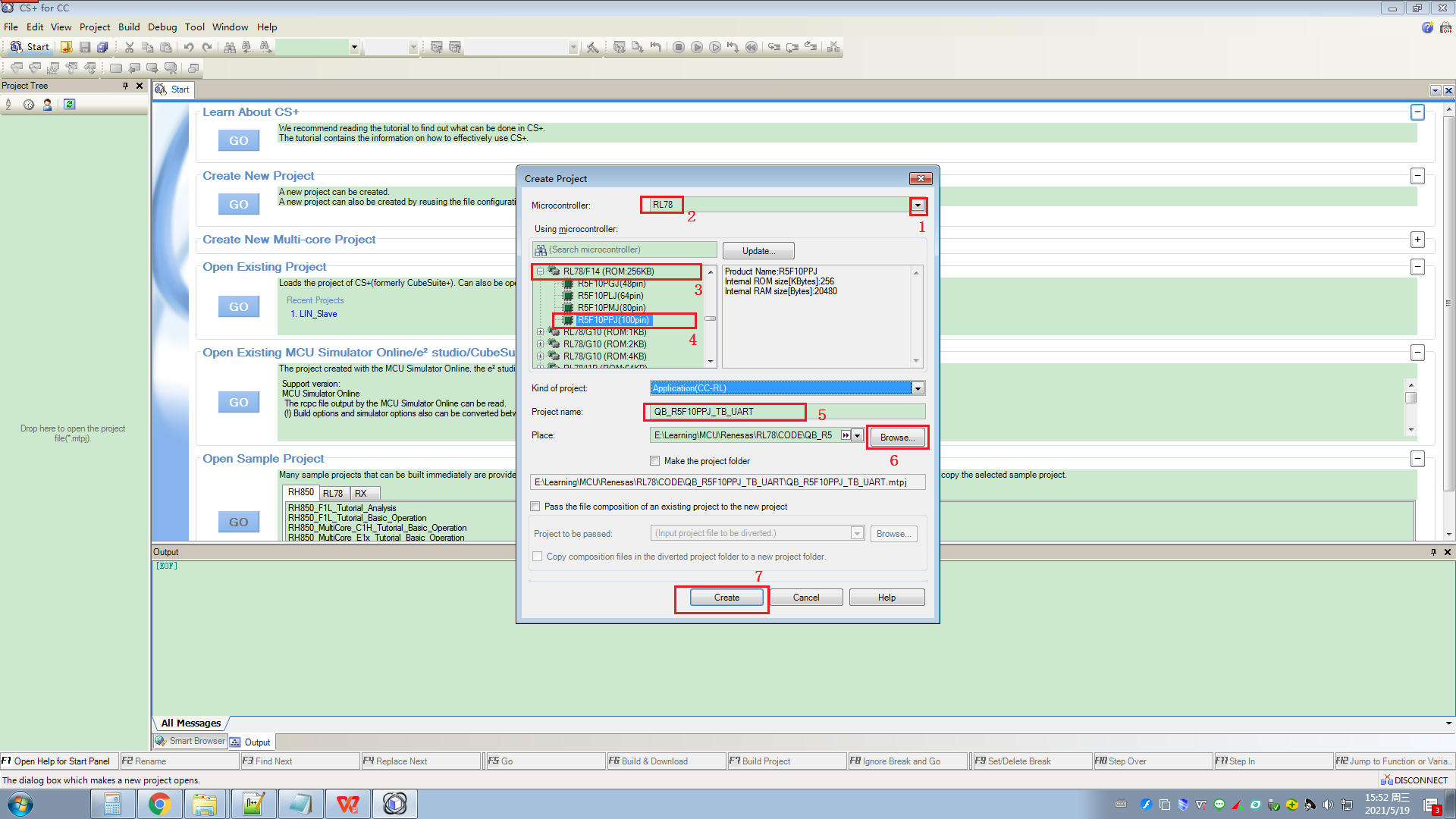Click the help icon at top right
The image size is (1456, 819).
tap(1427, 27)
